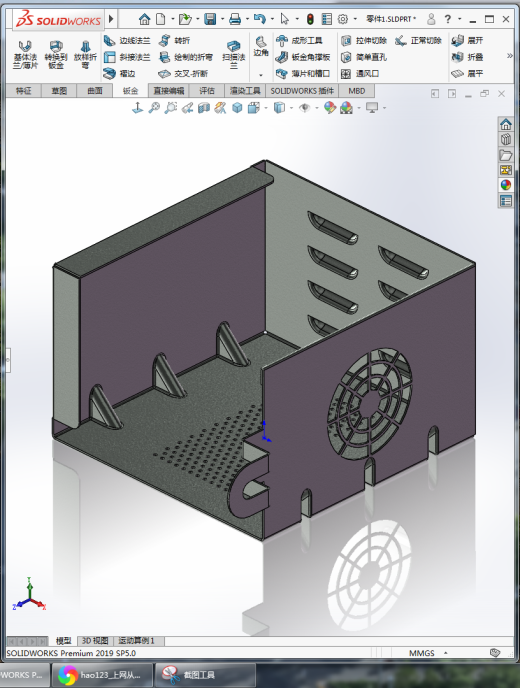This screenshot has height=688, width=520.
Task: Click the 边线法兰 edge flange tool
Action: 127,41
